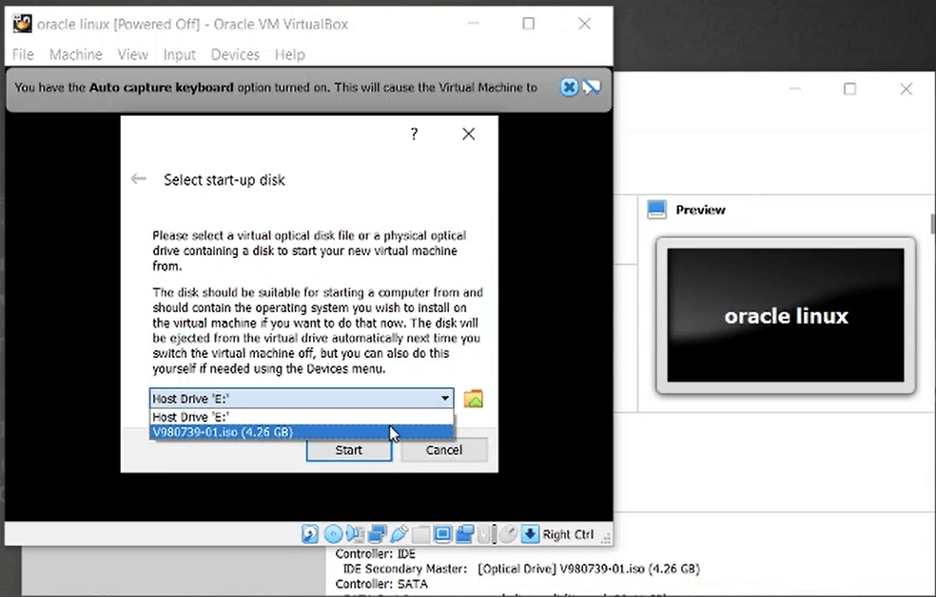936x598 pixels.
Task: Click the oracle linux preview thumbnail
Action: (785, 316)
